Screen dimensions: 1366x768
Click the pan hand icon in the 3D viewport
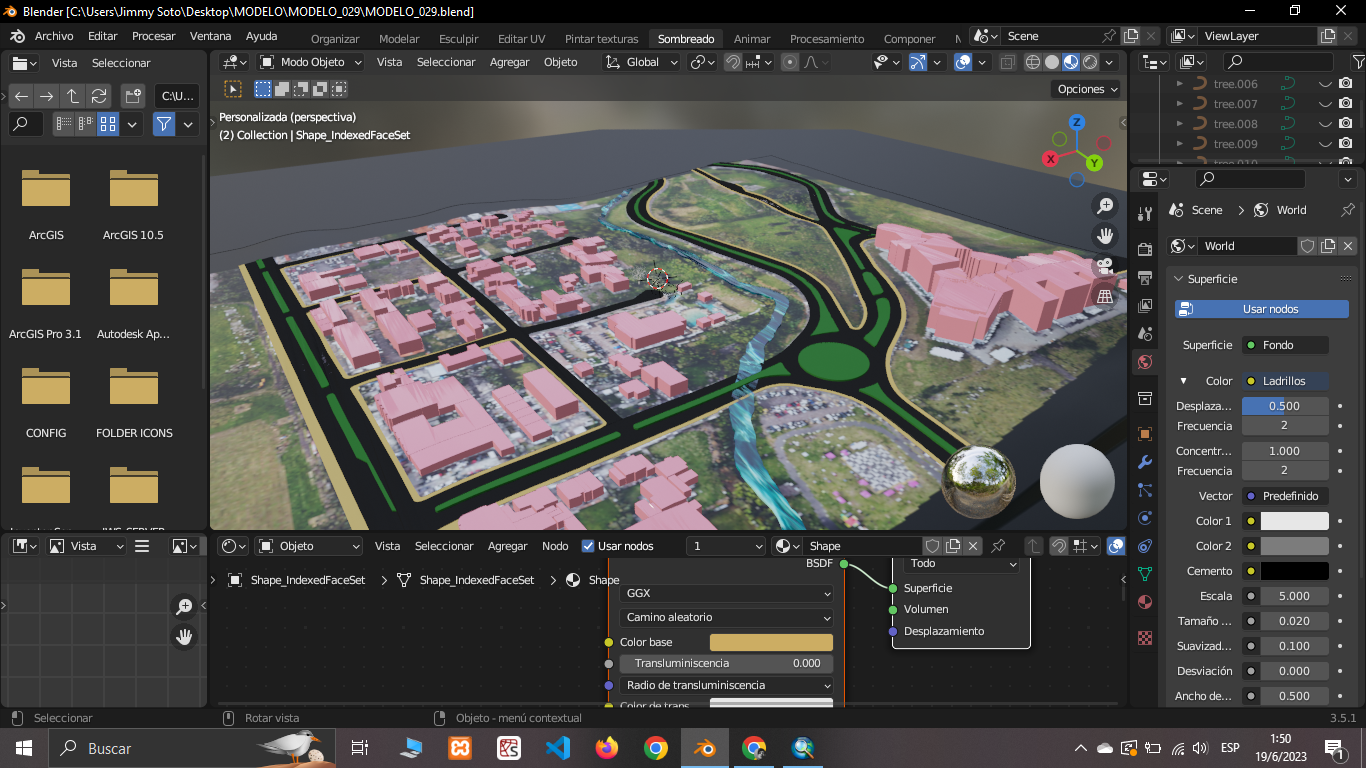point(1105,236)
